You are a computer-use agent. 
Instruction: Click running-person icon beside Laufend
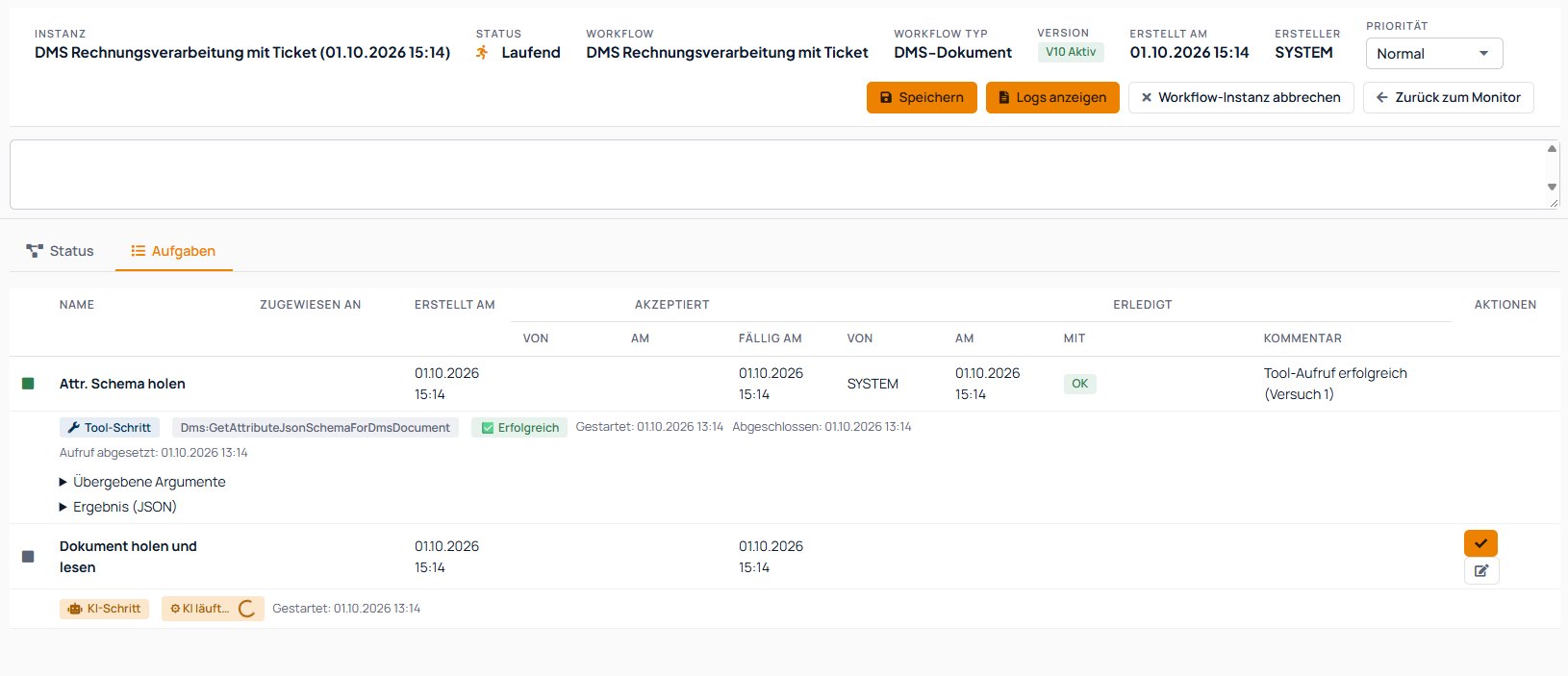click(x=482, y=53)
